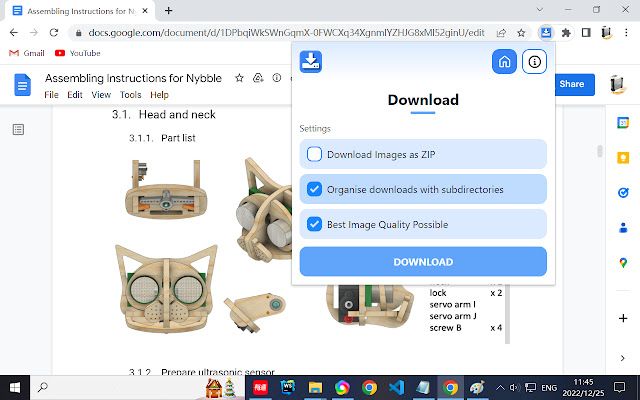Open Chrome profile avatar in toolbar
Image resolution: width=640 pixels, height=400 pixels.
pyautogui.click(x=607, y=33)
